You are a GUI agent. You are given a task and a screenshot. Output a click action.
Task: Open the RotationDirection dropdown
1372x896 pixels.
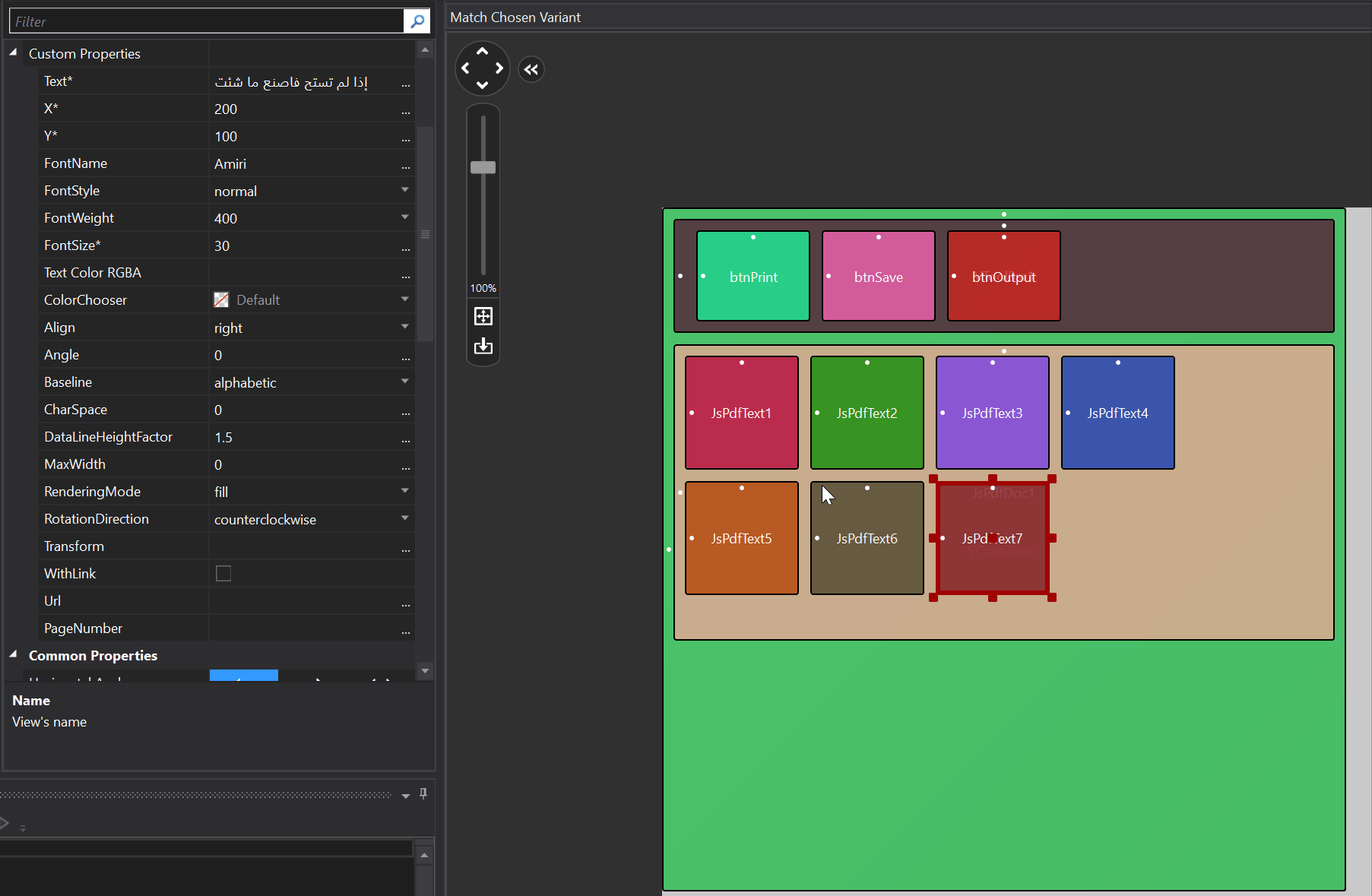(x=404, y=519)
